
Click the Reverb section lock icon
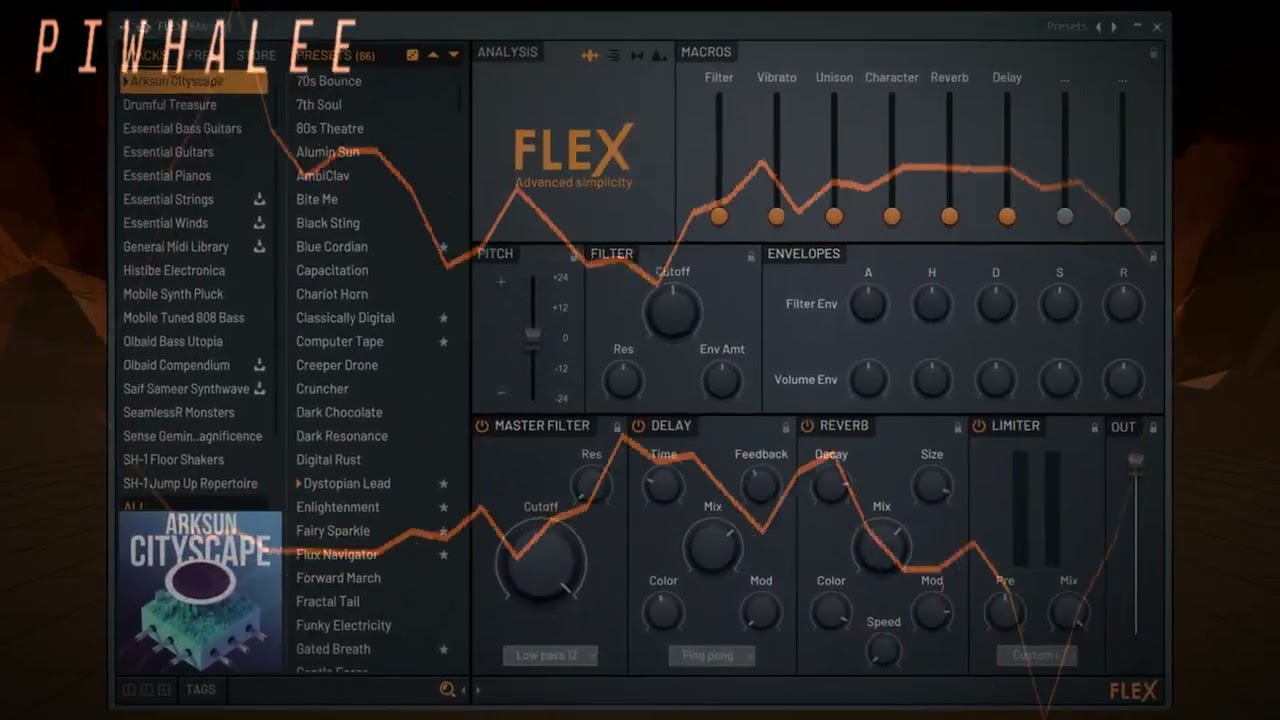[957, 427]
